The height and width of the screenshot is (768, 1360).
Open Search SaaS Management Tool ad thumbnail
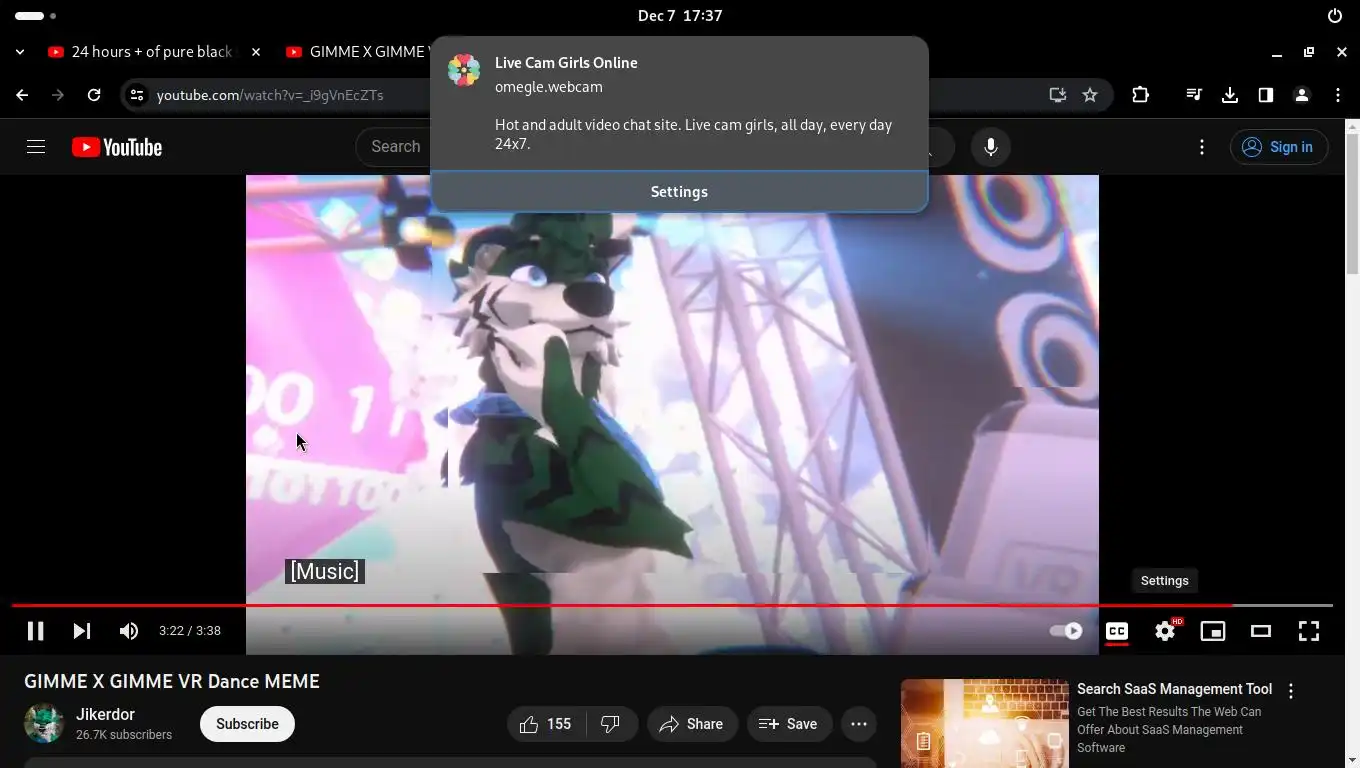(985, 724)
